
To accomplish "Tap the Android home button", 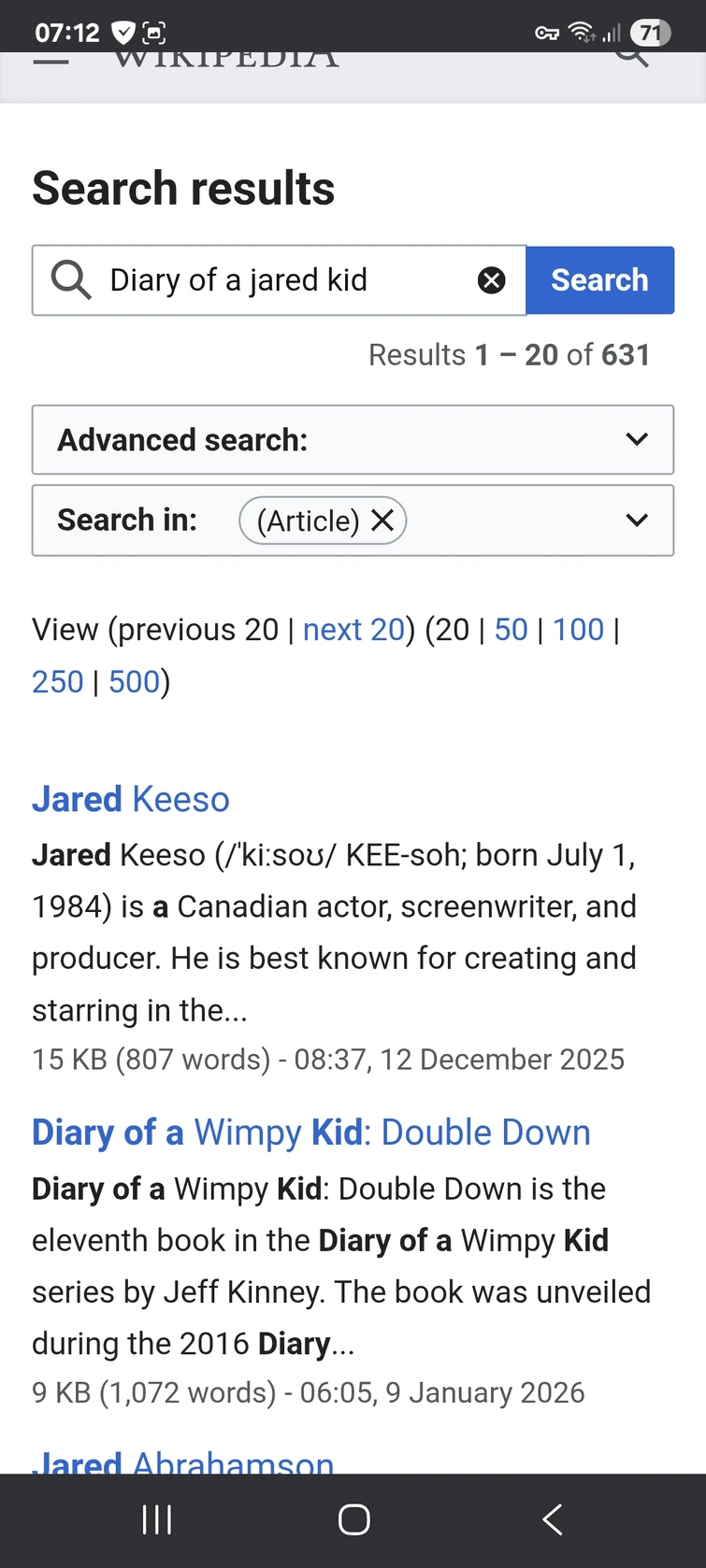I will pyautogui.click(x=353, y=1520).
